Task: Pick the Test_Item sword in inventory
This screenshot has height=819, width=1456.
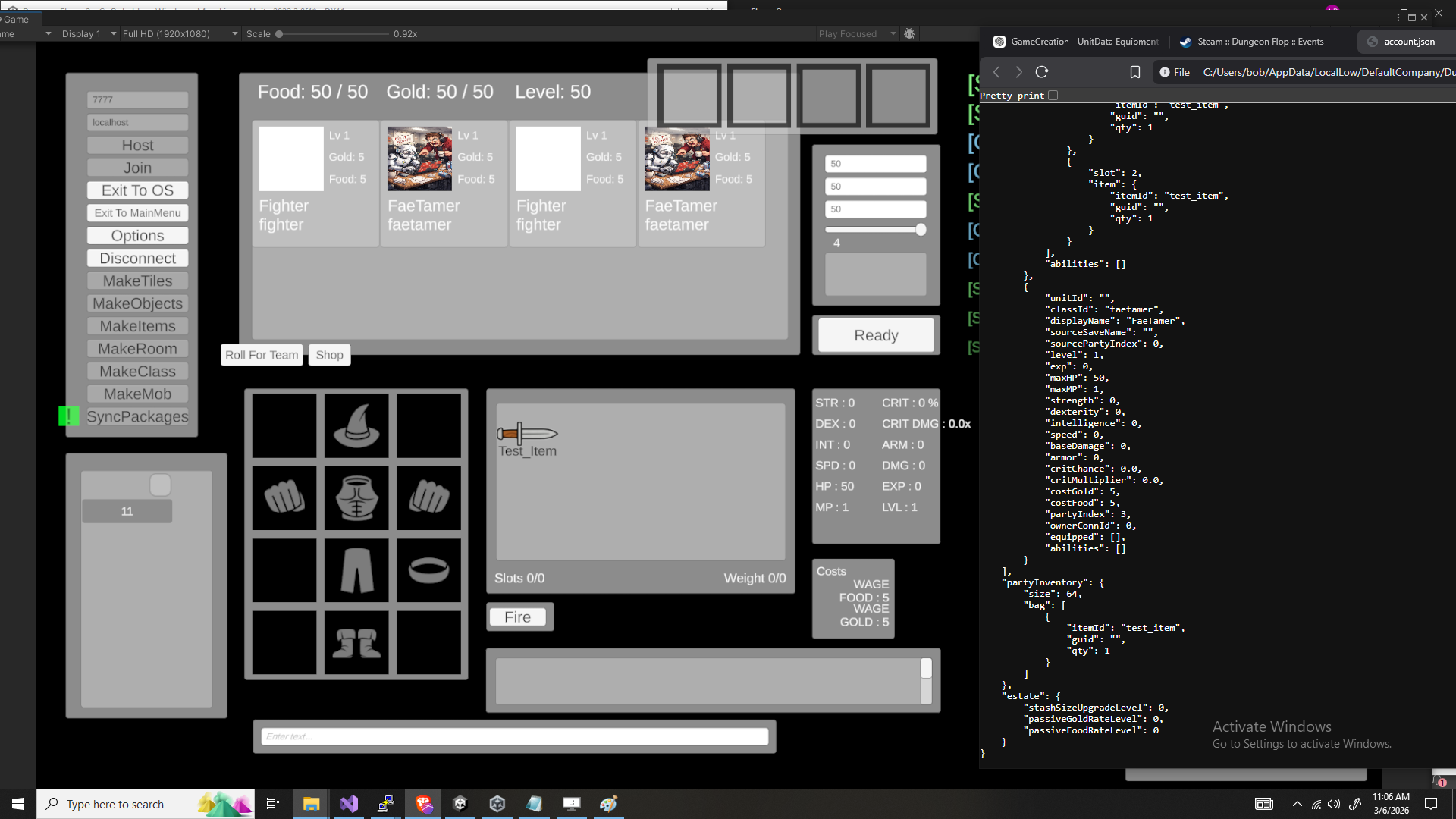Action: (x=528, y=441)
